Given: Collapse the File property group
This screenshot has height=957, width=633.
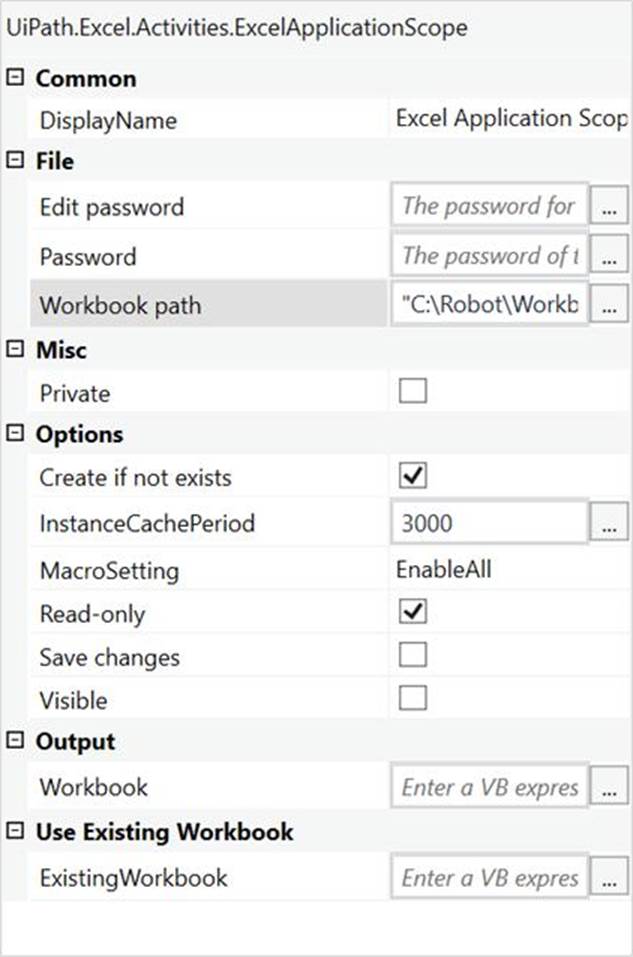Looking at the screenshot, I should (x=14, y=161).
